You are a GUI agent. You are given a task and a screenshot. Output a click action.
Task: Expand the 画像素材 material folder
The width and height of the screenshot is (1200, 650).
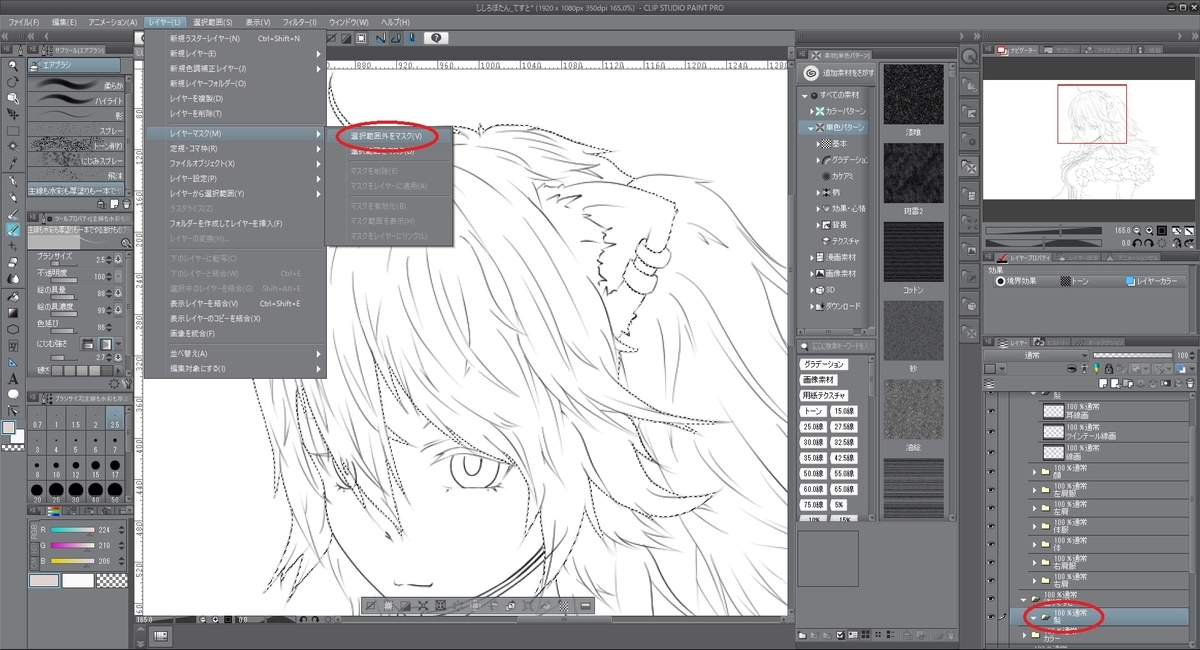[811, 273]
